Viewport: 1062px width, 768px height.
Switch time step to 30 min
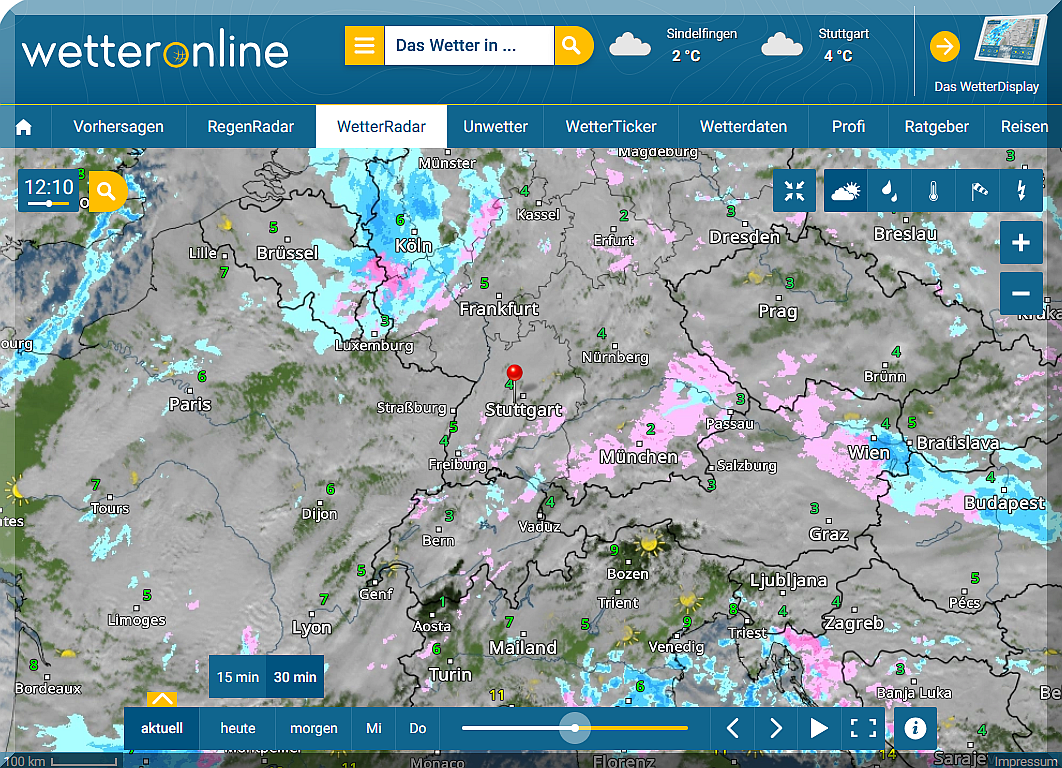coord(295,677)
